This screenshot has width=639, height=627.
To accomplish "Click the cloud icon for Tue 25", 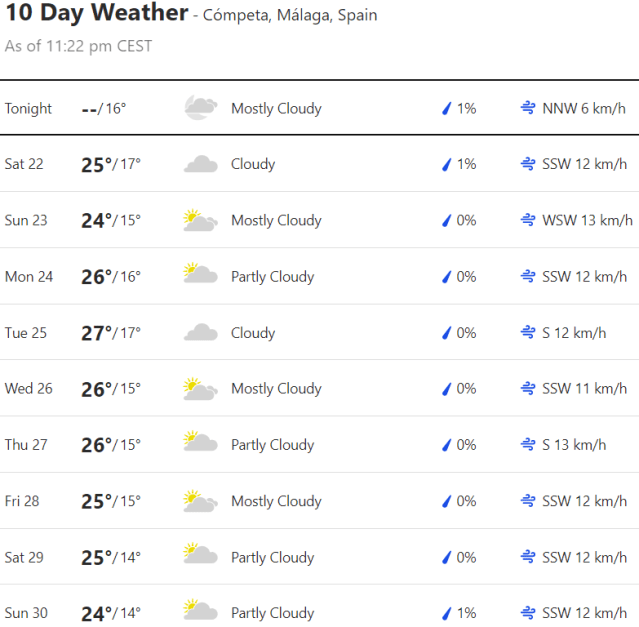I will point(200,333).
